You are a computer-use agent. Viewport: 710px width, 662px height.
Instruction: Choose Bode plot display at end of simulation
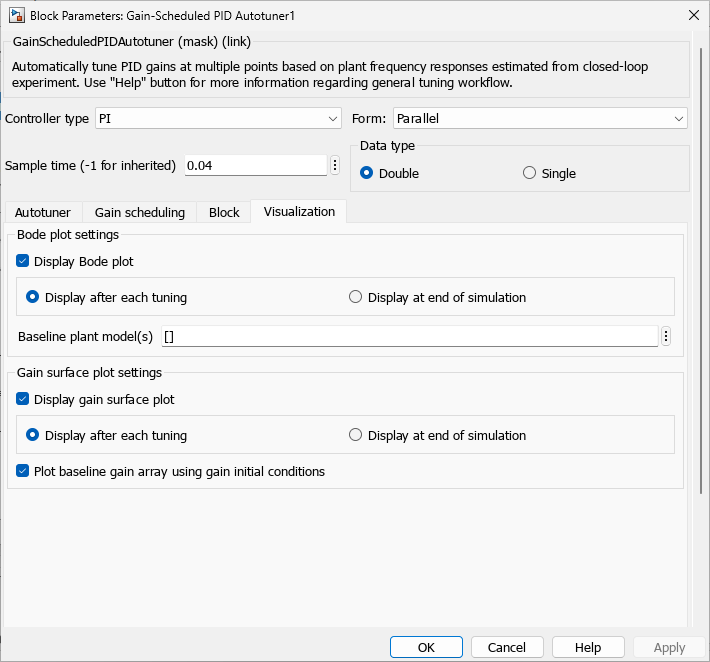point(356,297)
